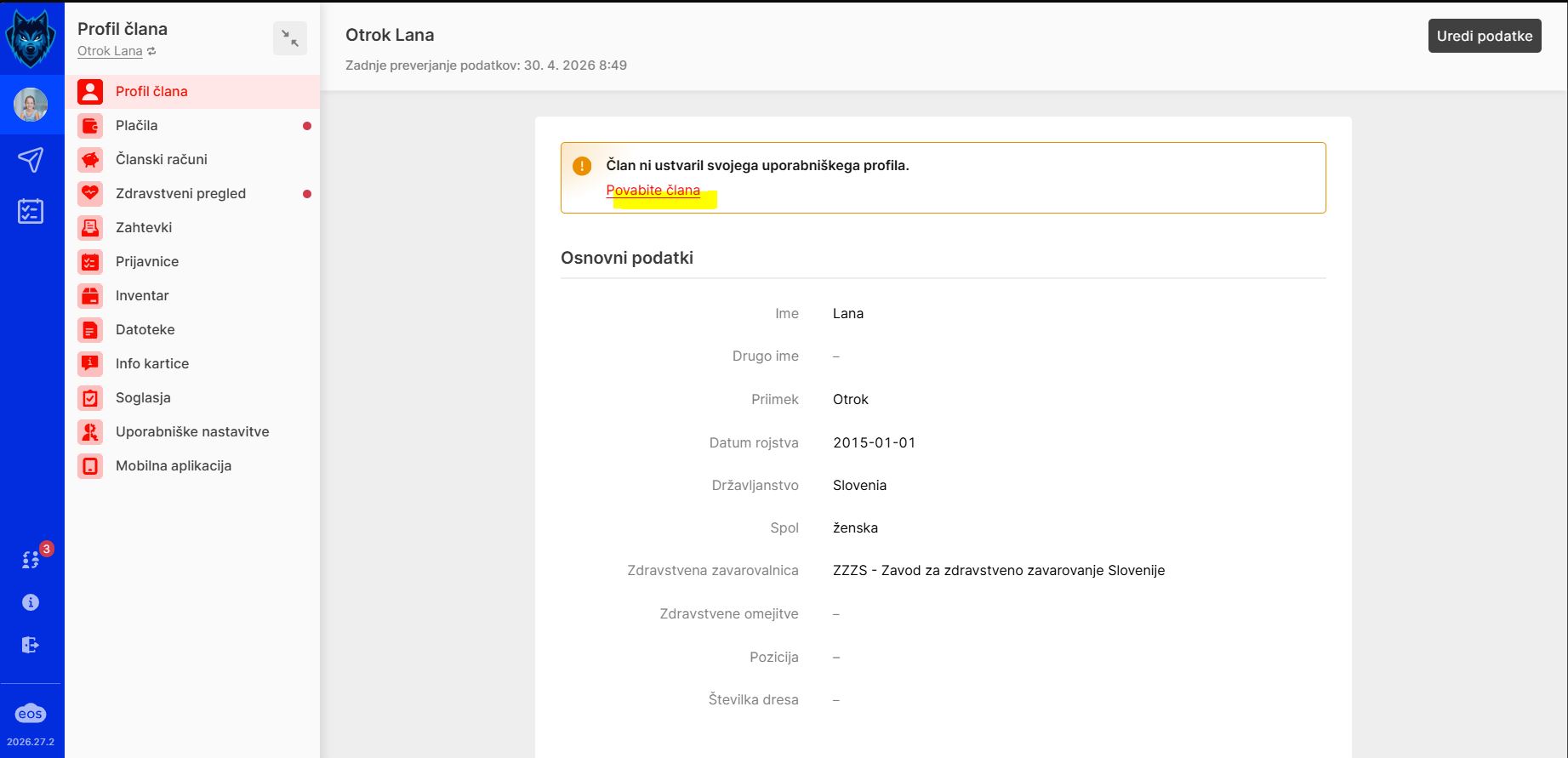Image resolution: width=1568 pixels, height=758 pixels.
Task: Click the ZZZS insurance provider value
Action: (x=999, y=570)
